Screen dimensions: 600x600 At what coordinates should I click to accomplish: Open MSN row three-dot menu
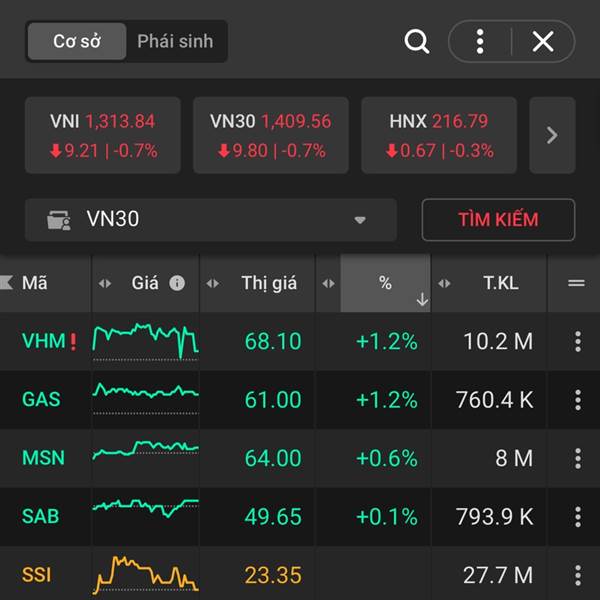(x=577, y=458)
